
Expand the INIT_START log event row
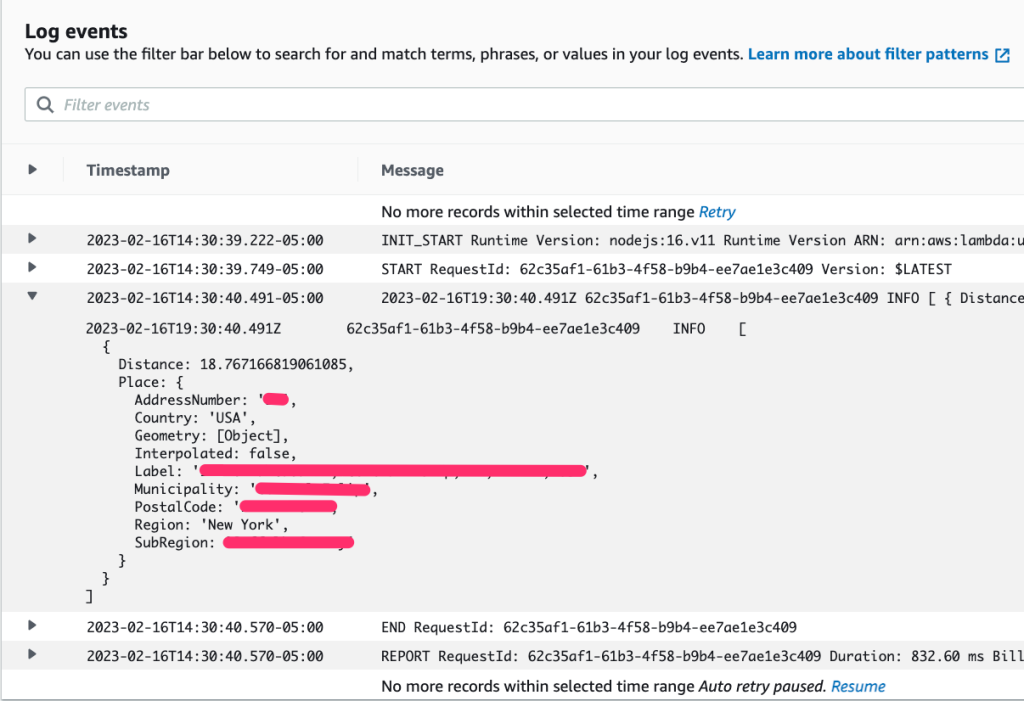click(x=31, y=239)
